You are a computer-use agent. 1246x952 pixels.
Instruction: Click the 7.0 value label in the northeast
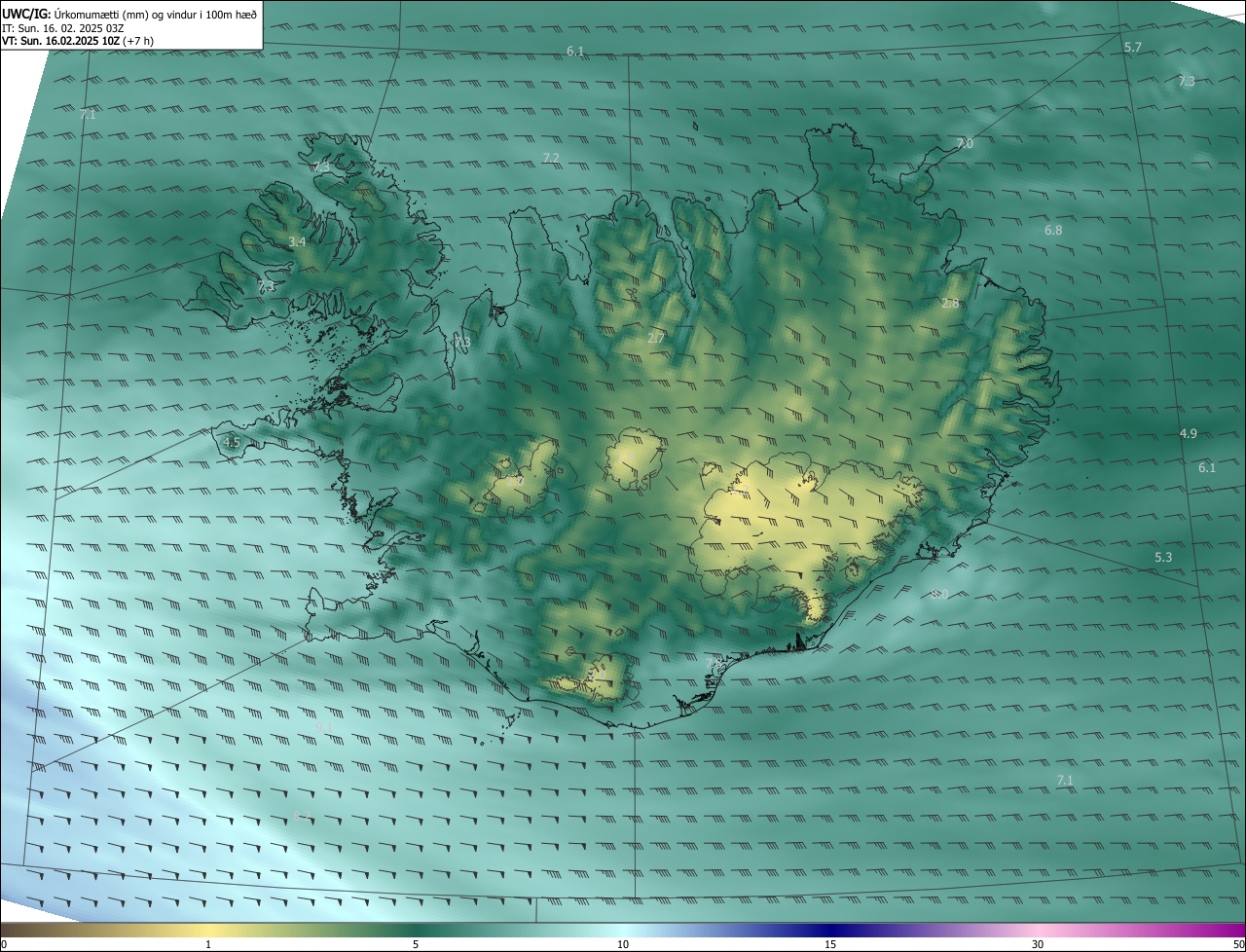964,143
